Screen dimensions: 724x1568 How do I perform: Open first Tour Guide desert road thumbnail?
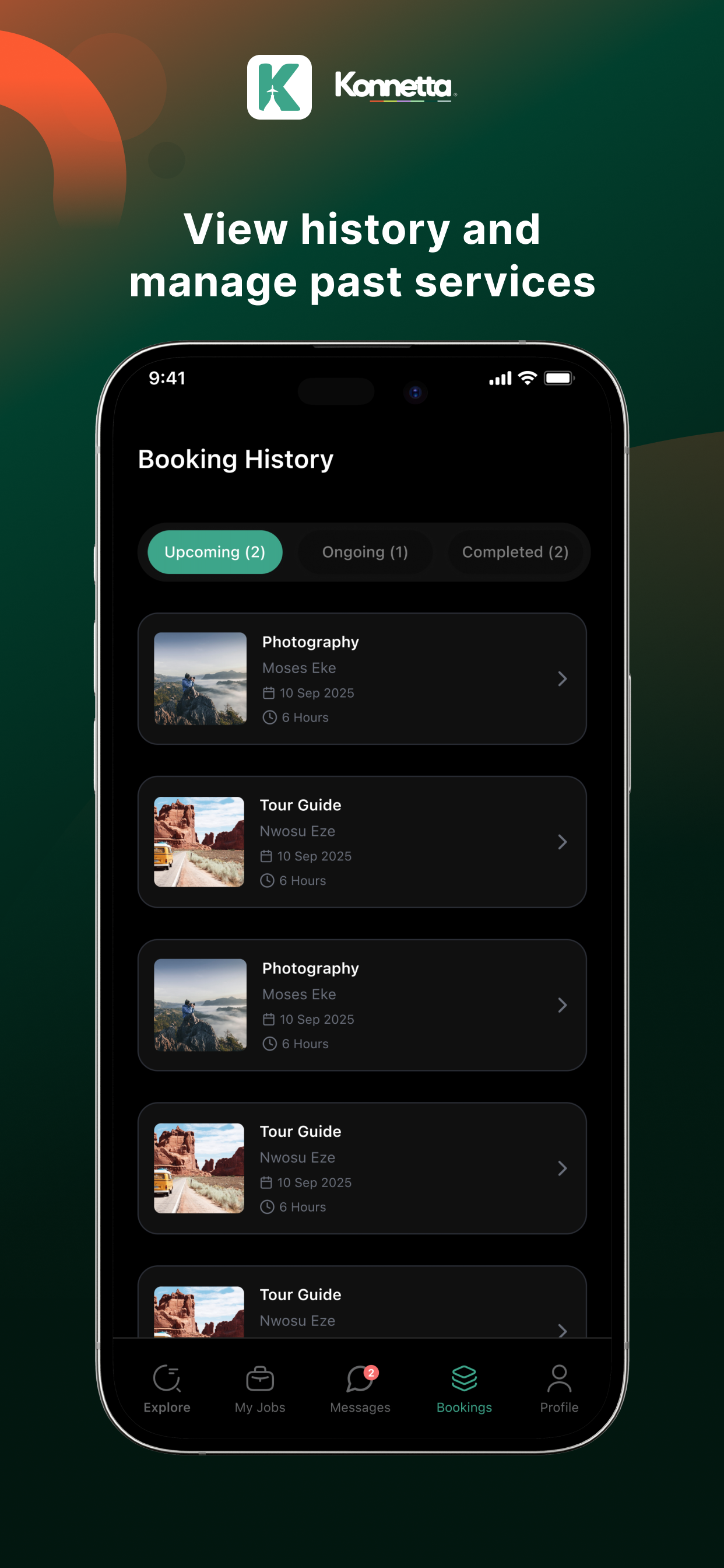pos(199,842)
